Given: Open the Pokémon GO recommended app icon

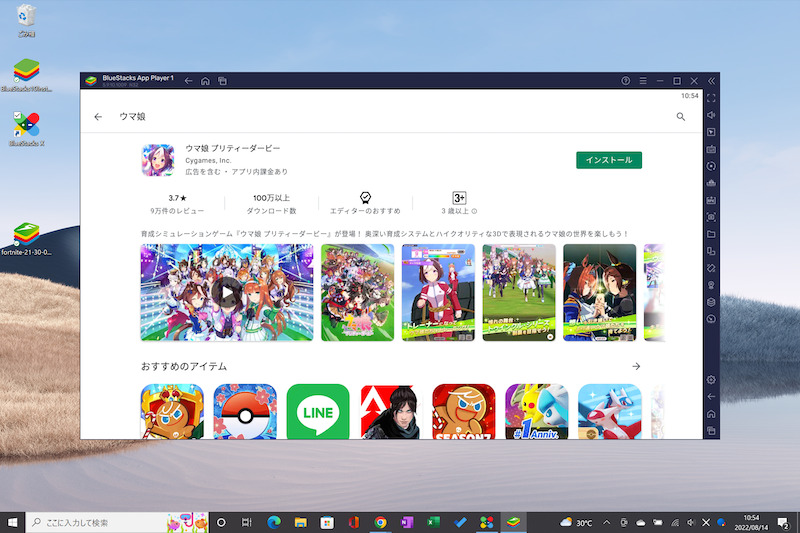Looking at the screenshot, I should click(x=245, y=412).
